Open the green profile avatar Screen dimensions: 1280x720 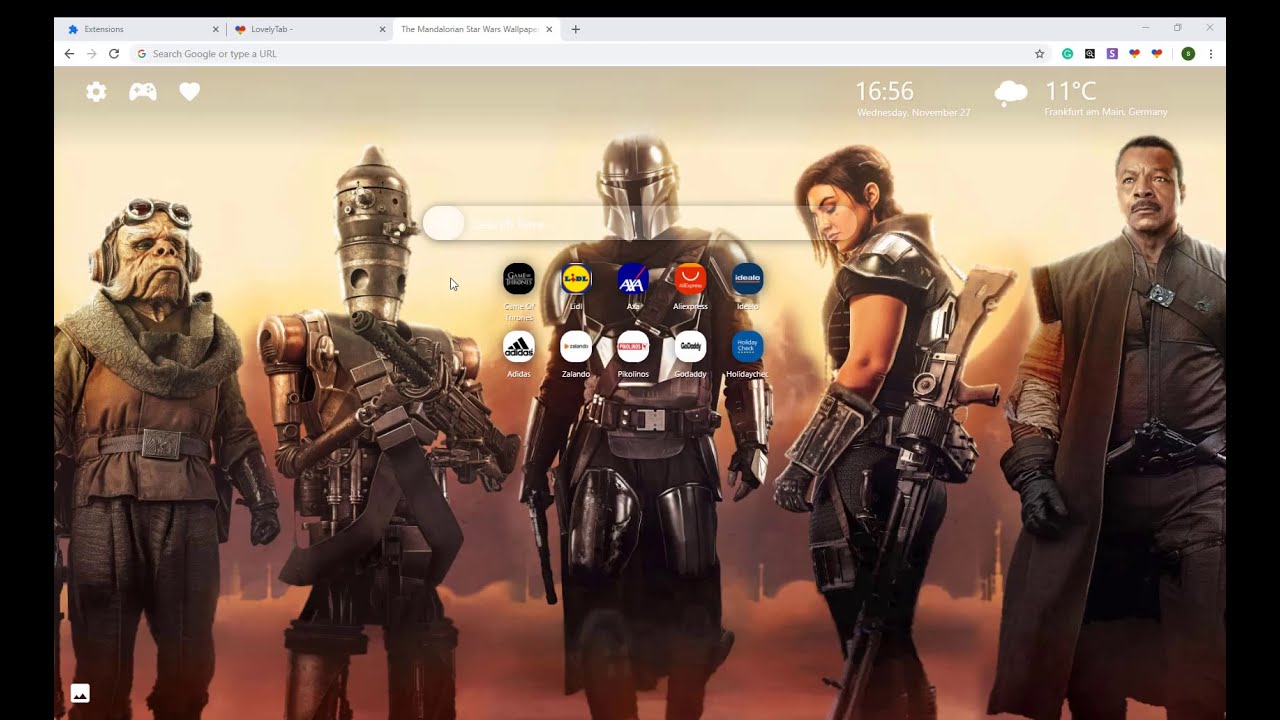tap(1188, 54)
